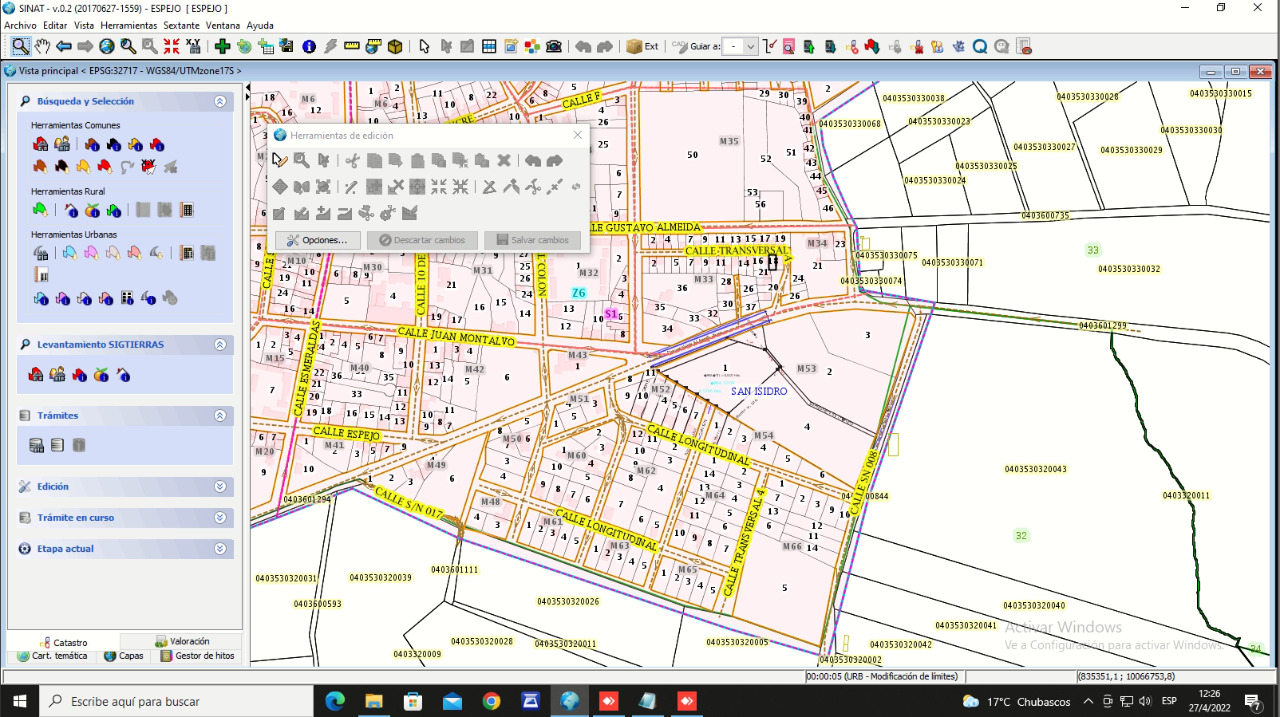This screenshot has height=717, width=1280.
Task: Click the Opciones... button
Action: [x=317, y=240]
